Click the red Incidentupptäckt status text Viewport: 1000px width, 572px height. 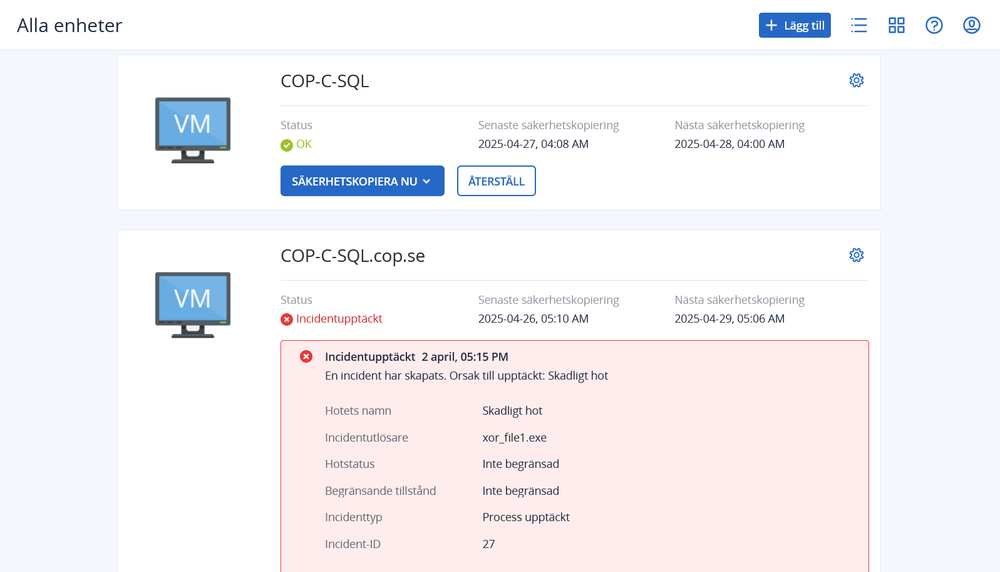click(x=339, y=319)
